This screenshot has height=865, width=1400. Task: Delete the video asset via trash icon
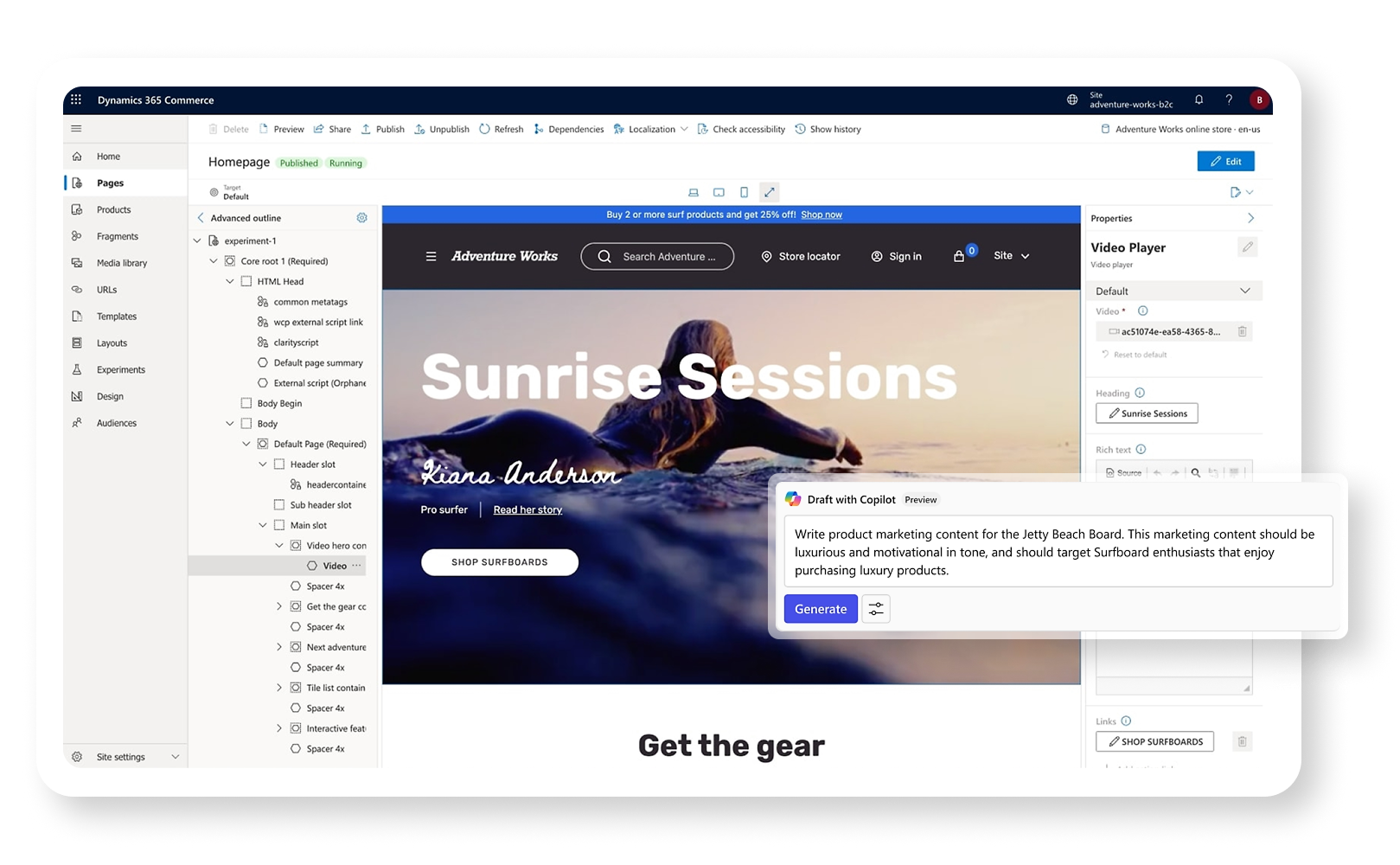[x=1242, y=331]
